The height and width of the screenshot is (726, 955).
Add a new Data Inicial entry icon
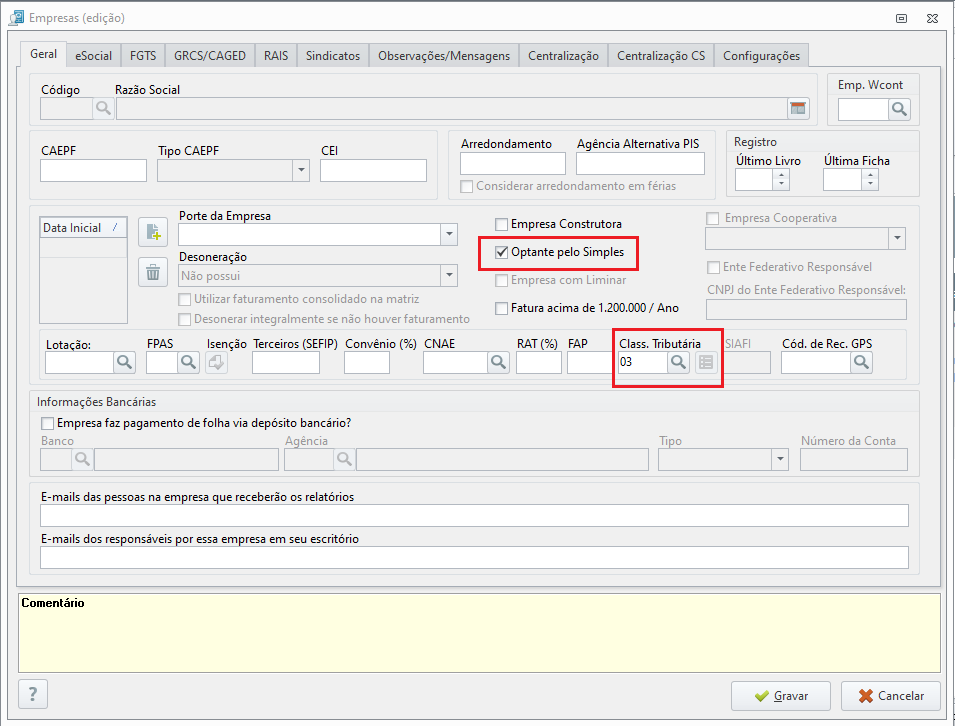(x=153, y=232)
